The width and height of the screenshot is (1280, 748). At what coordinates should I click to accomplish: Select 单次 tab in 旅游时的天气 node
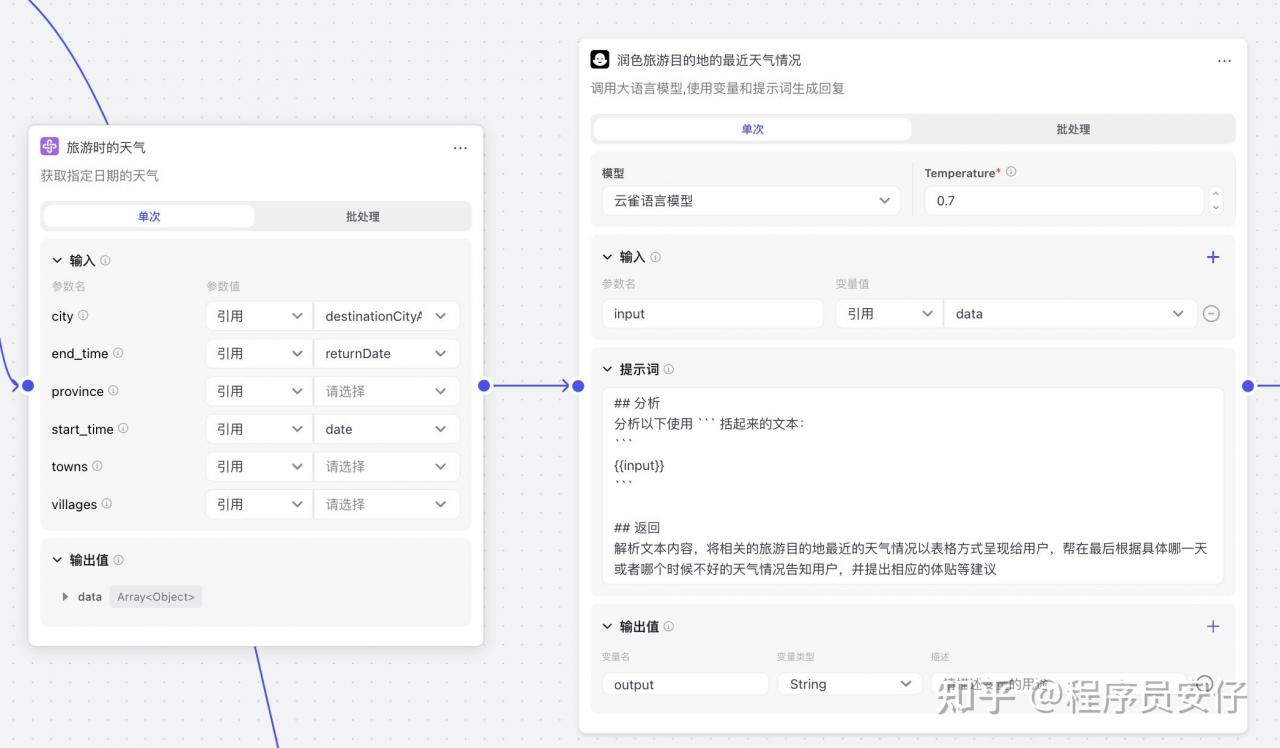149,216
